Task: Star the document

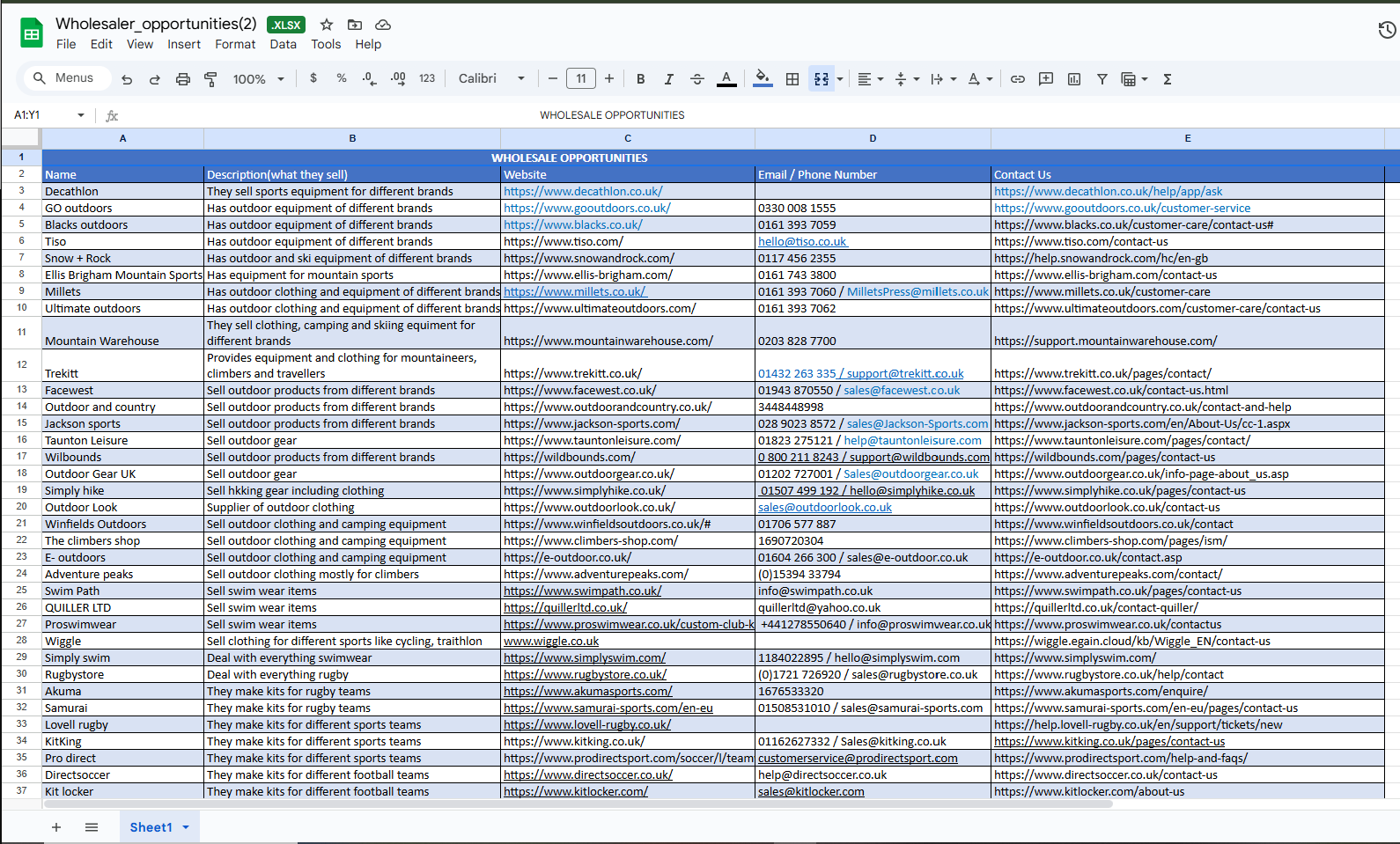Action: pyautogui.click(x=327, y=25)
